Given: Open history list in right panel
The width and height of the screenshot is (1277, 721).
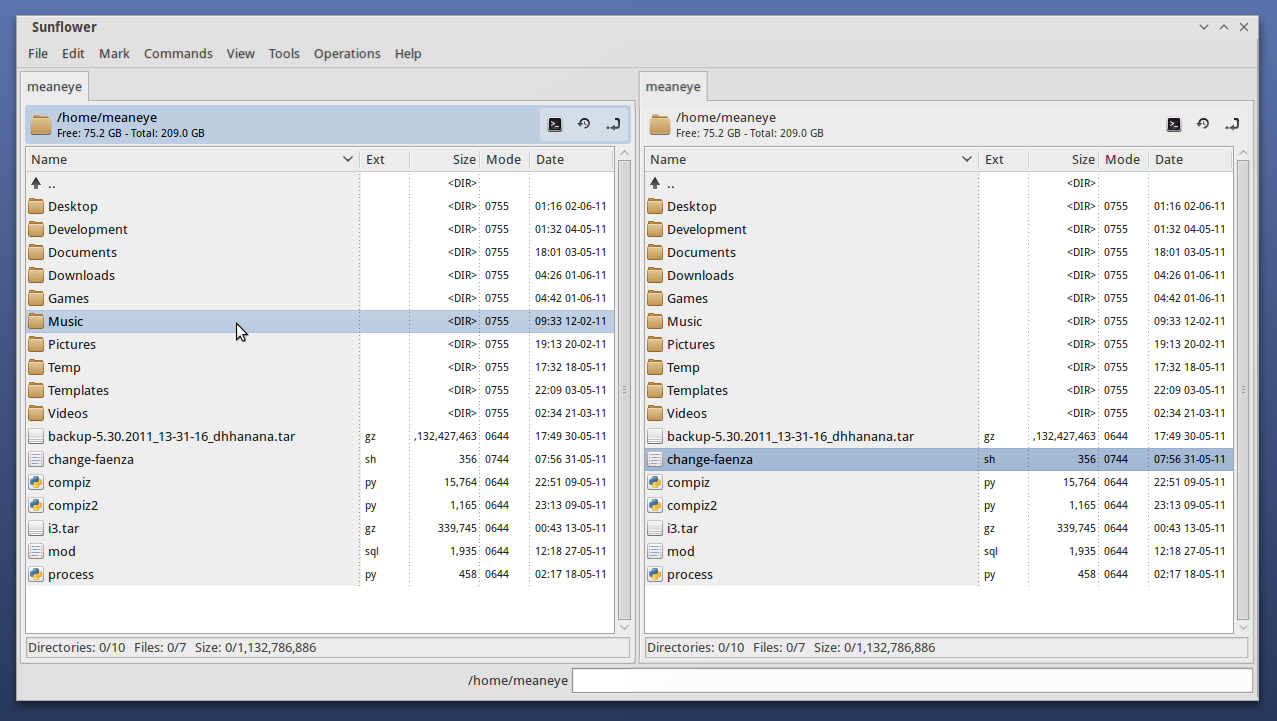Looking at the screenshot, I should point(1203,125).
